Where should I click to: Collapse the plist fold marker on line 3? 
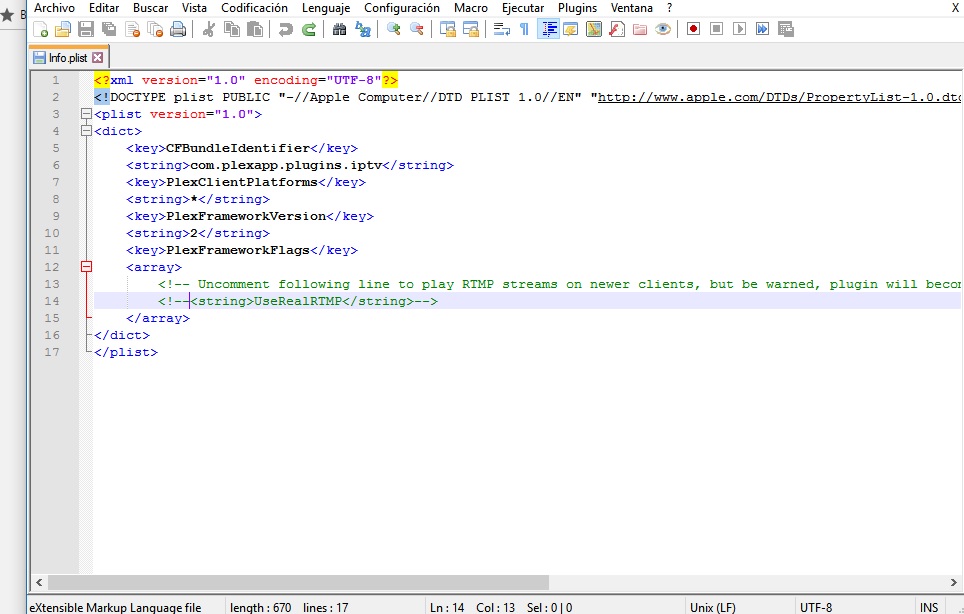point(86,114)
